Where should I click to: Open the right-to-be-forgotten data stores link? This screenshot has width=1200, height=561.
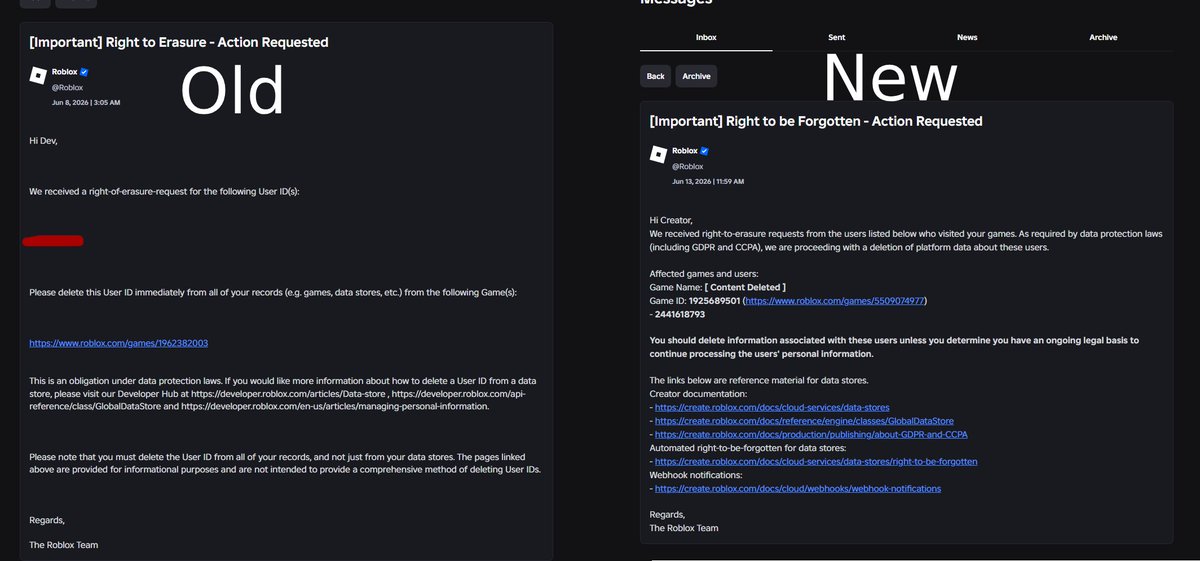point(816,462)
